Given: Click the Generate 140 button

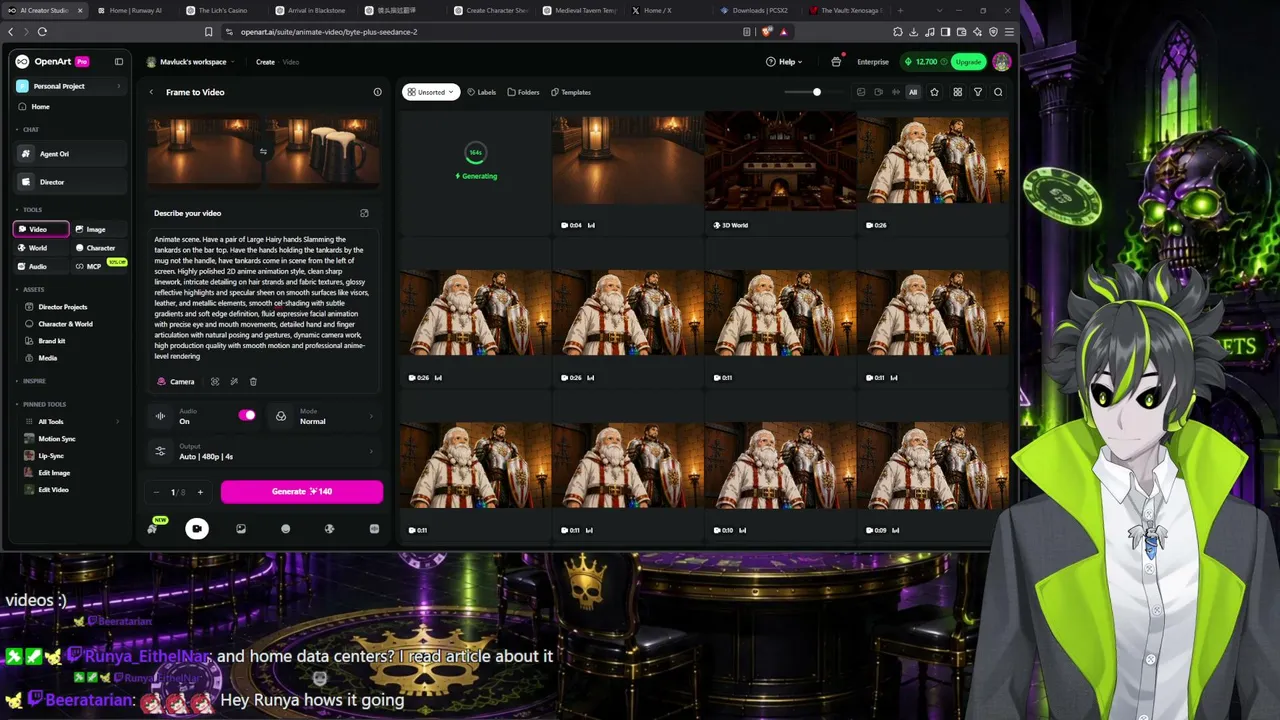Looking at the screenshot, I should tap(302, 492).
